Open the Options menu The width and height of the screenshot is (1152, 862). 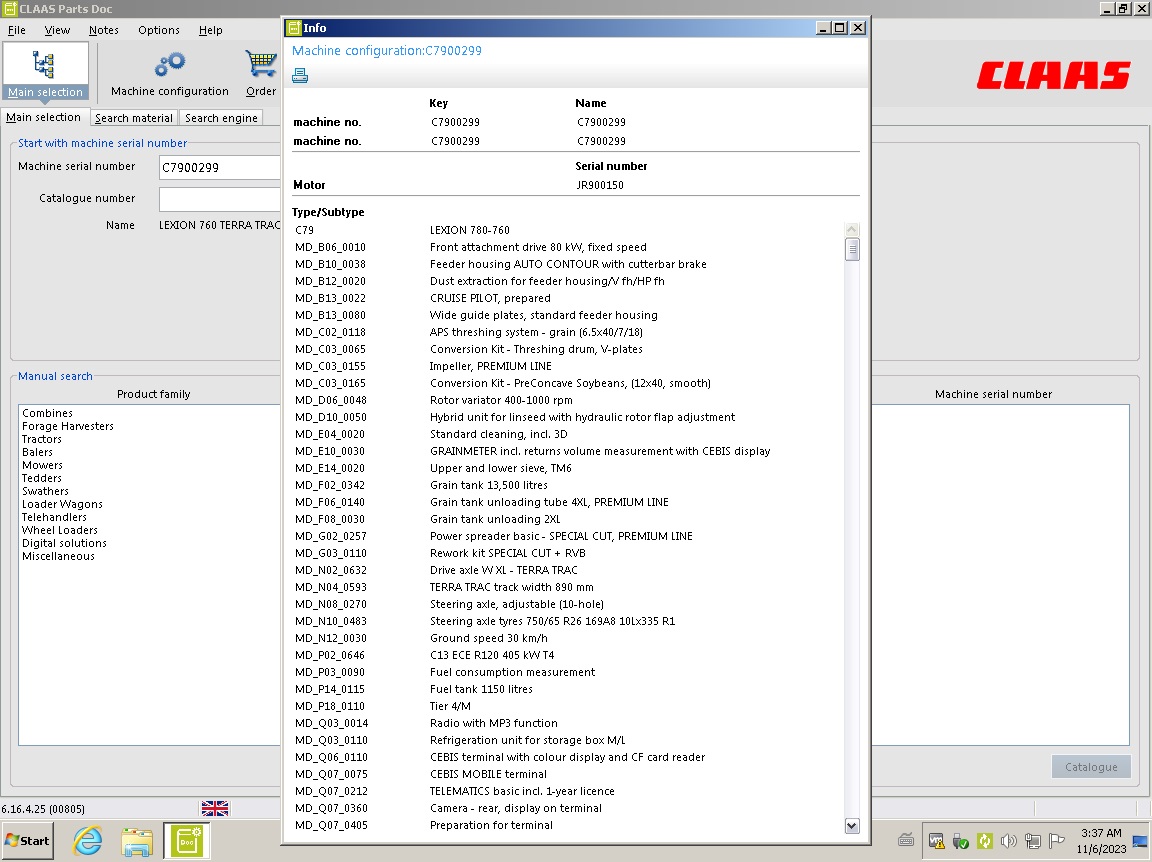(159, 30)
